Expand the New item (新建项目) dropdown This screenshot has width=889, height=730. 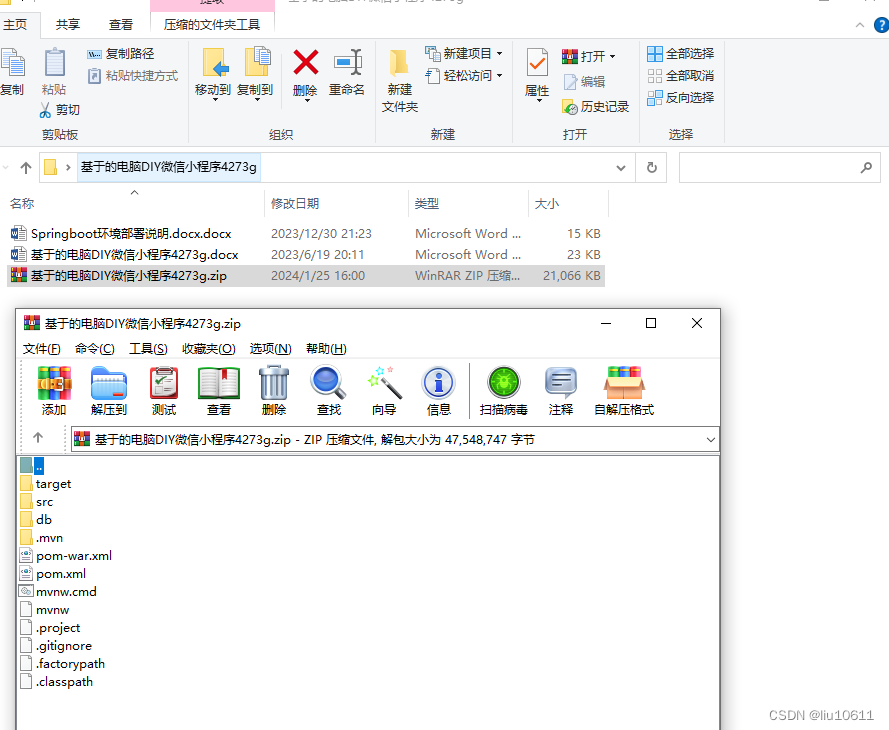[x=499, y=54]
